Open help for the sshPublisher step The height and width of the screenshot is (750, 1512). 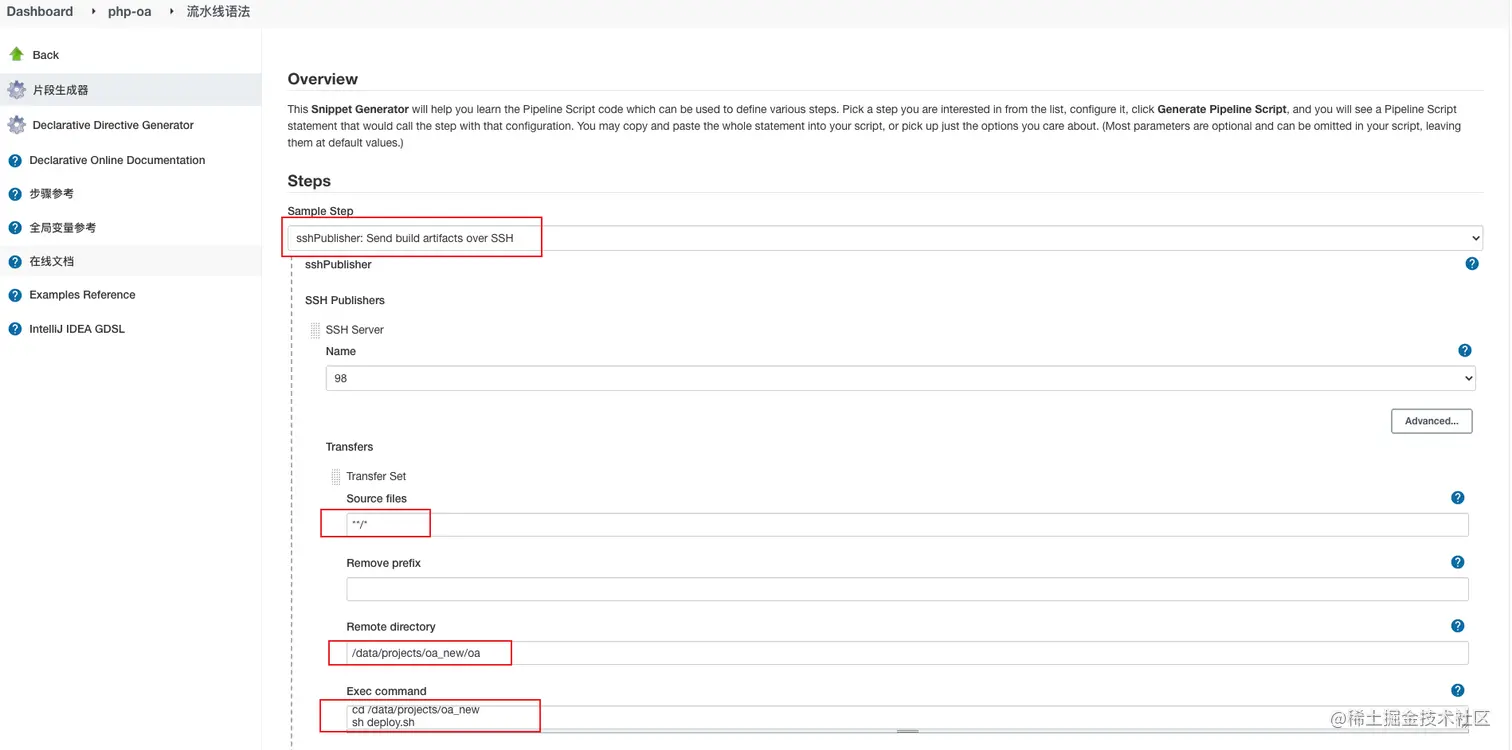[x=1472, y=264]
